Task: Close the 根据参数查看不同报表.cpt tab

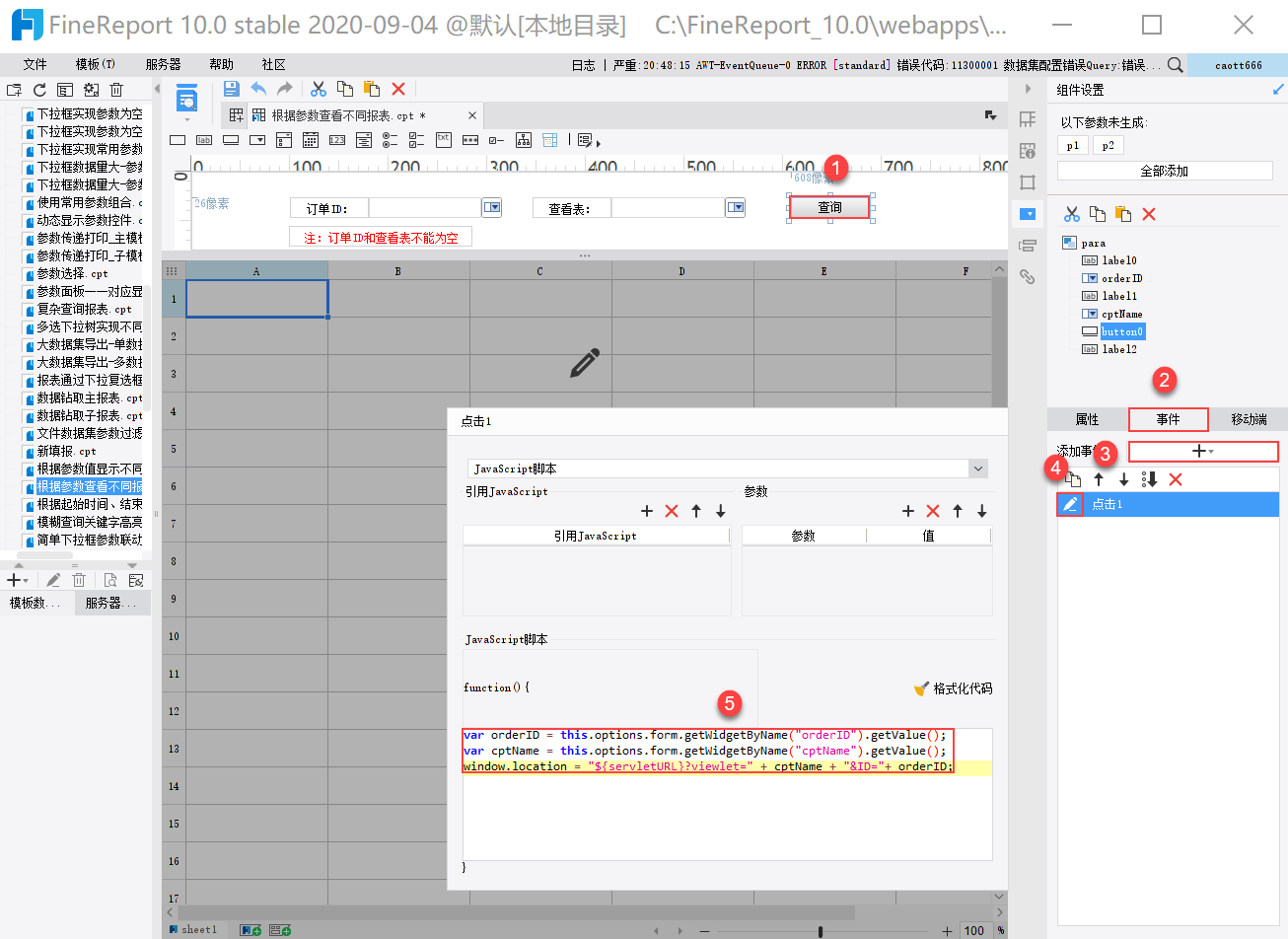Action: 472,115
